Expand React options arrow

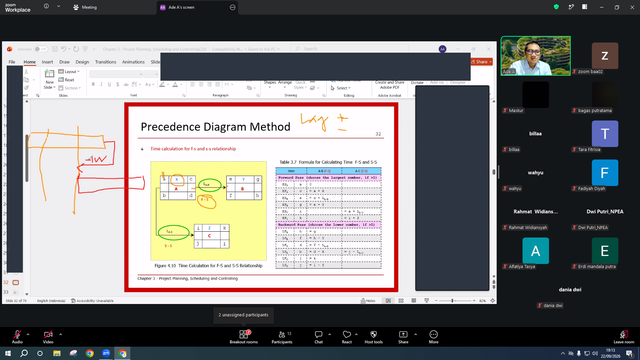click(x=356, y=334)
